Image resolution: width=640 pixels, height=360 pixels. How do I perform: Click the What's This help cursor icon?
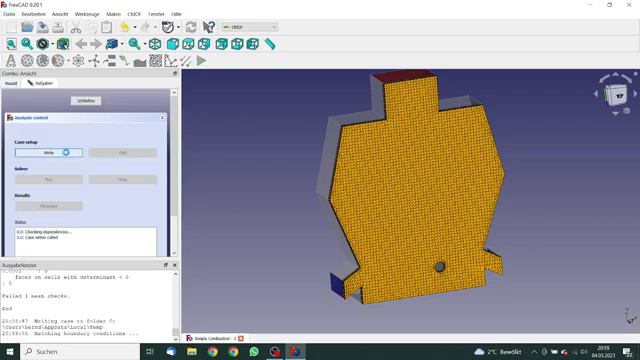209,27
